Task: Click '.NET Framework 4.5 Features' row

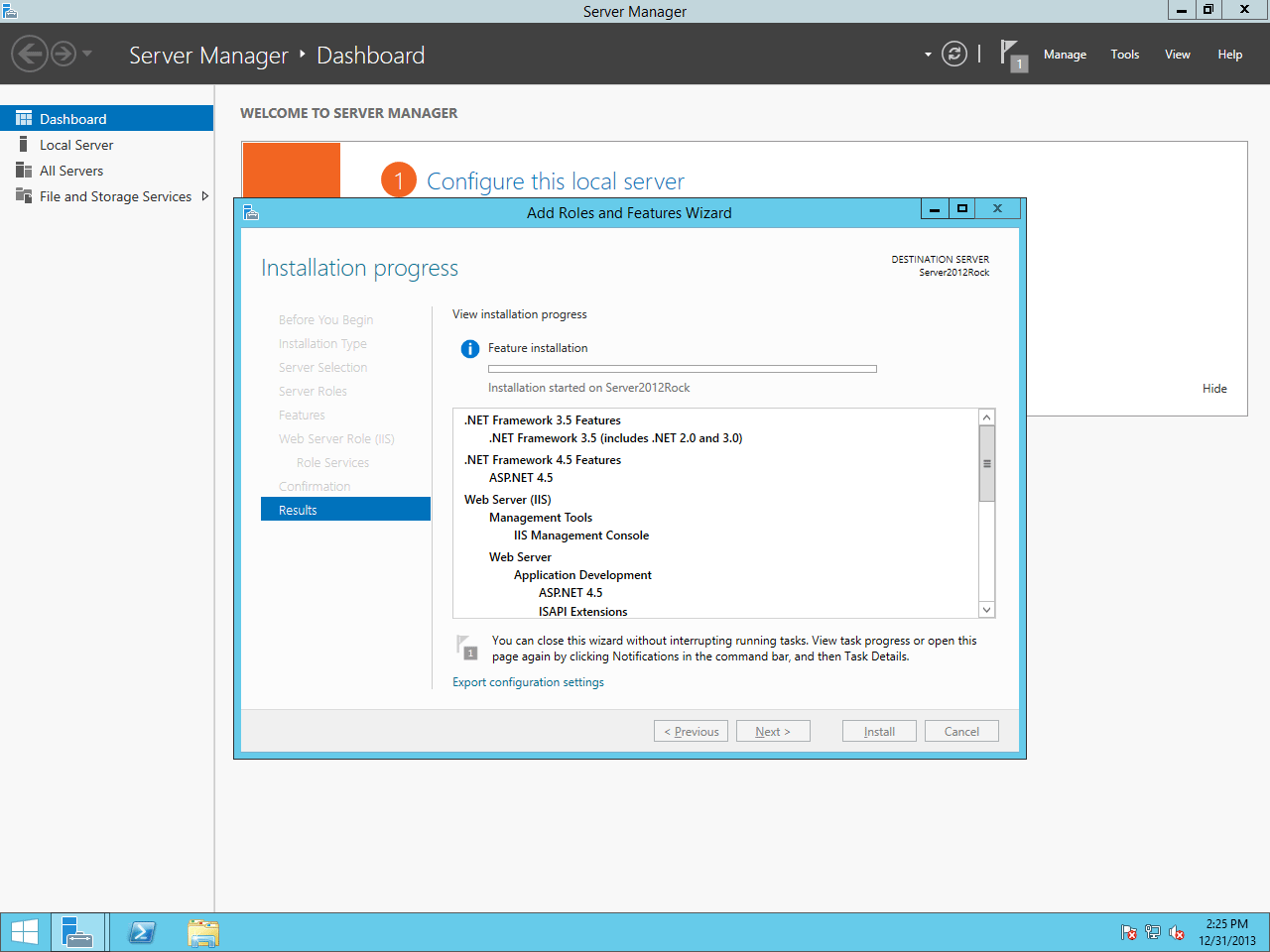Action: [x=542, y=460]
